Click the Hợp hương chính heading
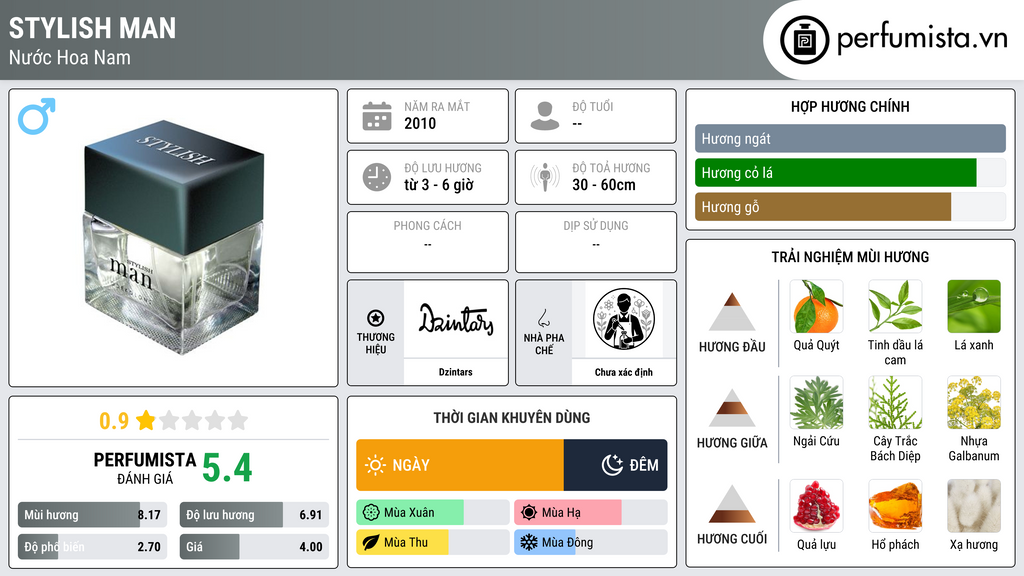The width and height of the screenshot is (1024, 576). (x=850, y=106)
